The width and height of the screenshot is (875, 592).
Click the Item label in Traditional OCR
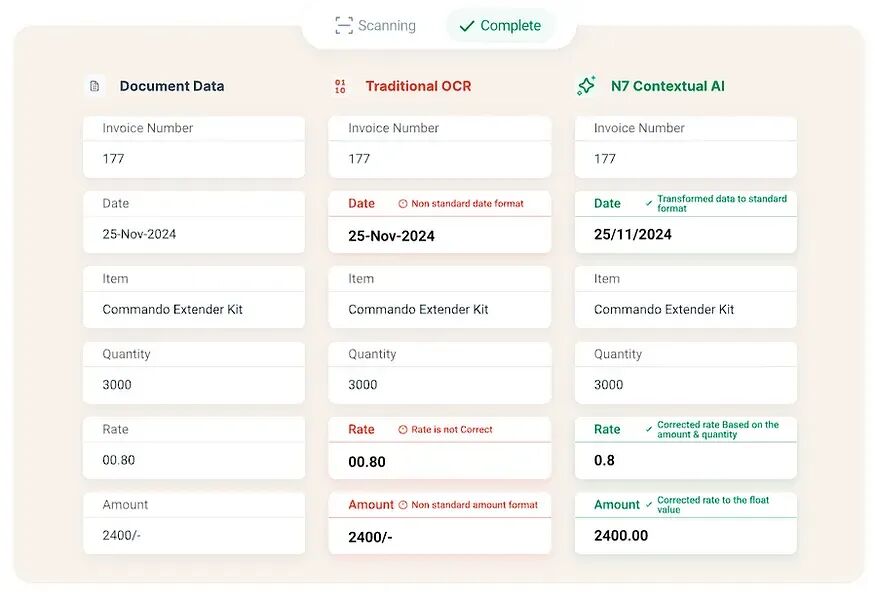pyautogui.click(x=361, y=279)
